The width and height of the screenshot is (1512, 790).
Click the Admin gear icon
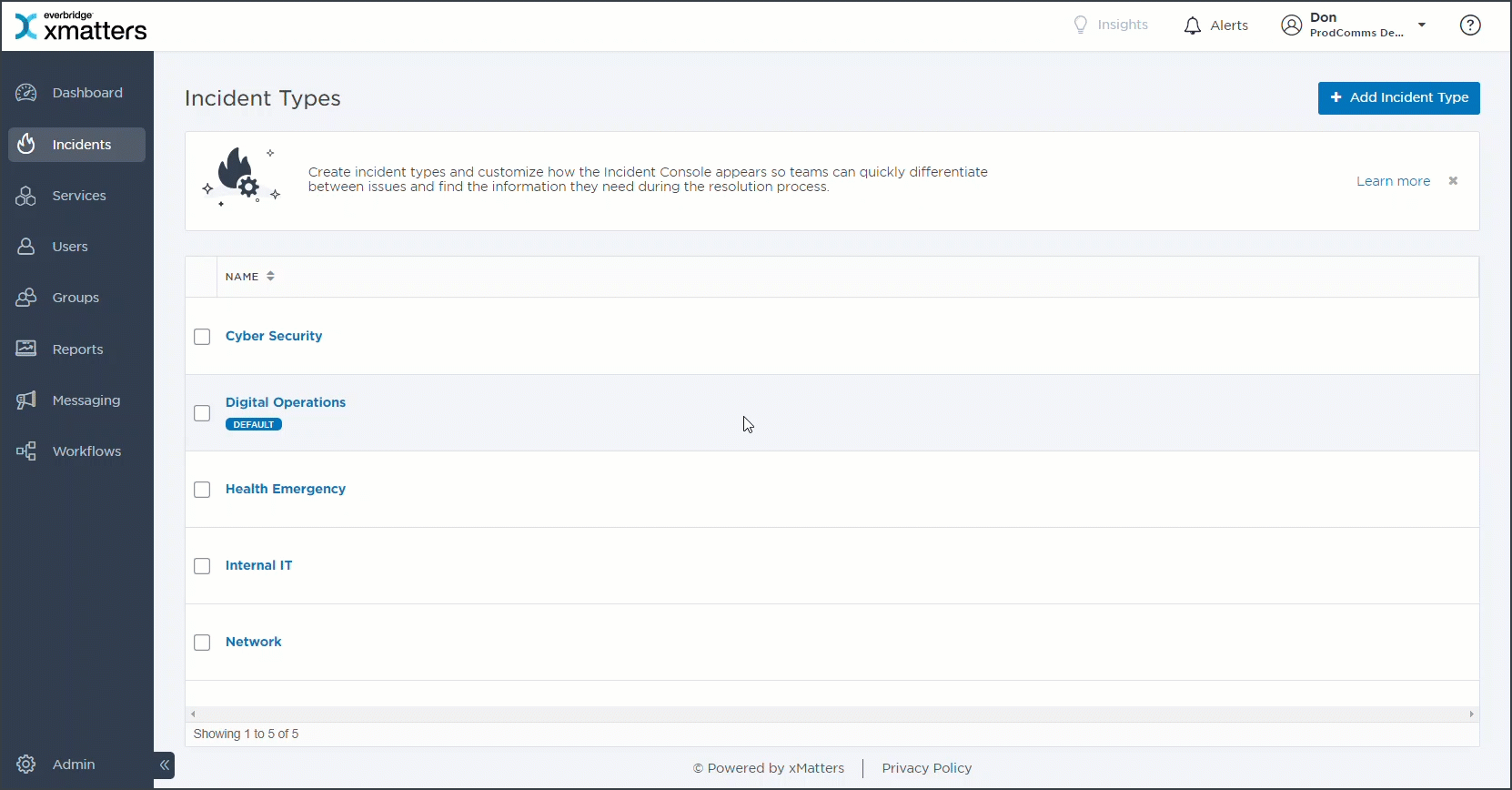coord(26,765)
